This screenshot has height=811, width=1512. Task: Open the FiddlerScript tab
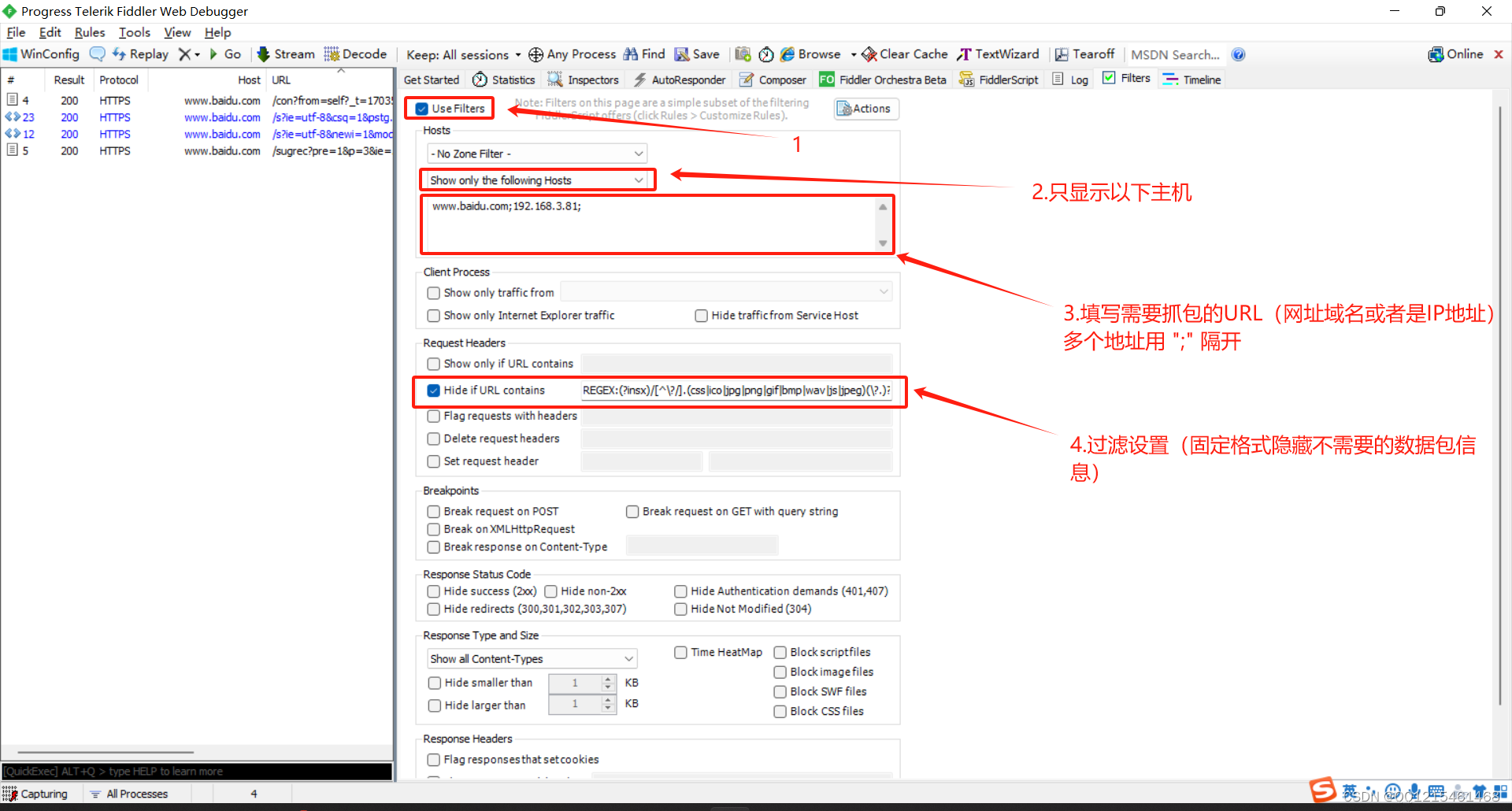999,80
